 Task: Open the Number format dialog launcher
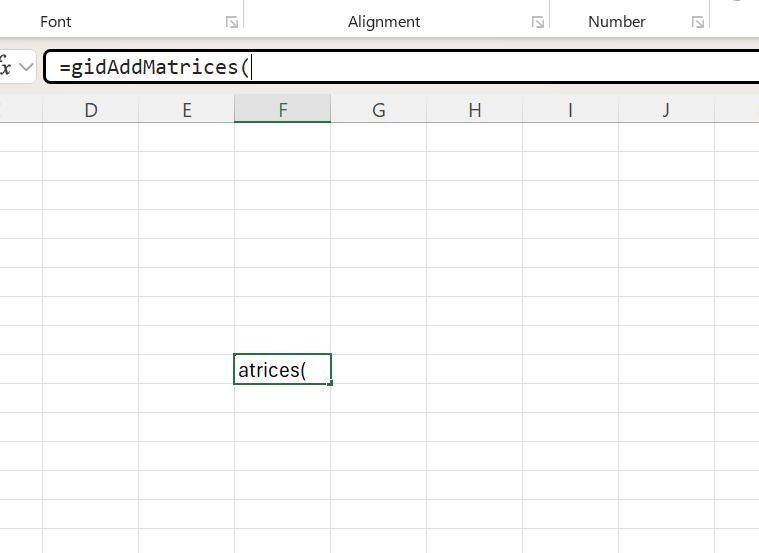pyautogui.click(x=697, y=22)
